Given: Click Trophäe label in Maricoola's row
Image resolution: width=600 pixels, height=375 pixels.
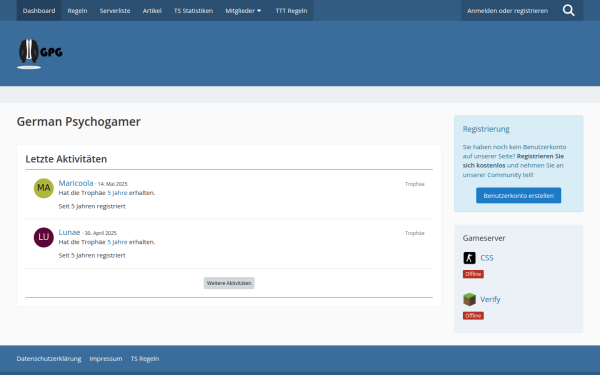Looking at the screenshot, I should point(415,184).
